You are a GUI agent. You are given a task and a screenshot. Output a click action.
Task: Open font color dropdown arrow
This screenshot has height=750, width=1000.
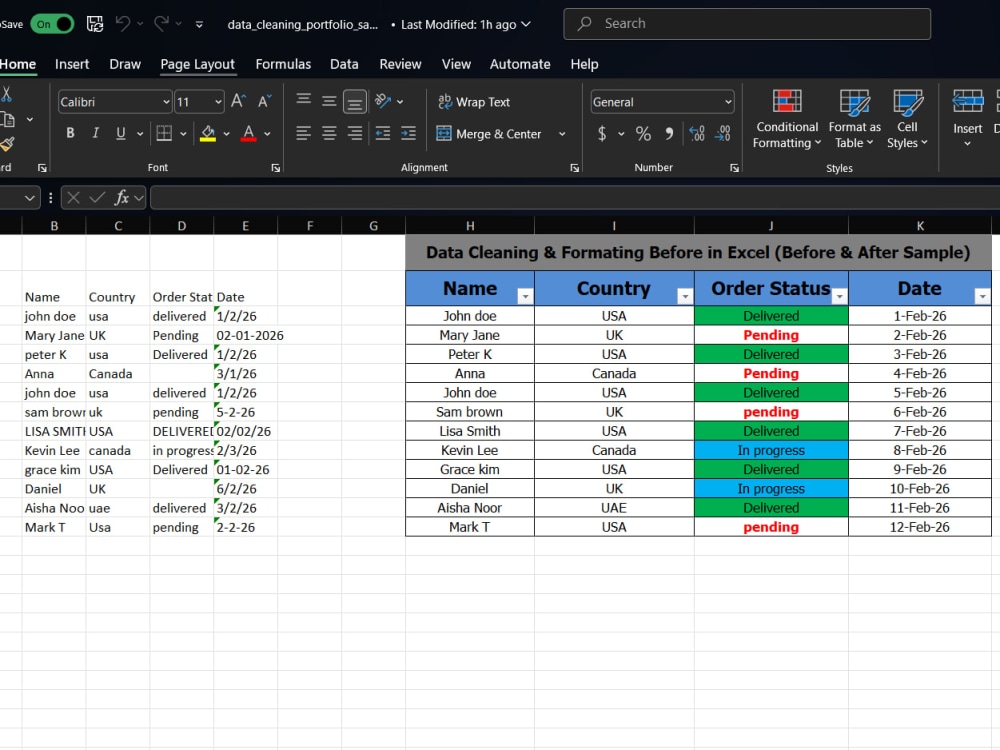267,134
